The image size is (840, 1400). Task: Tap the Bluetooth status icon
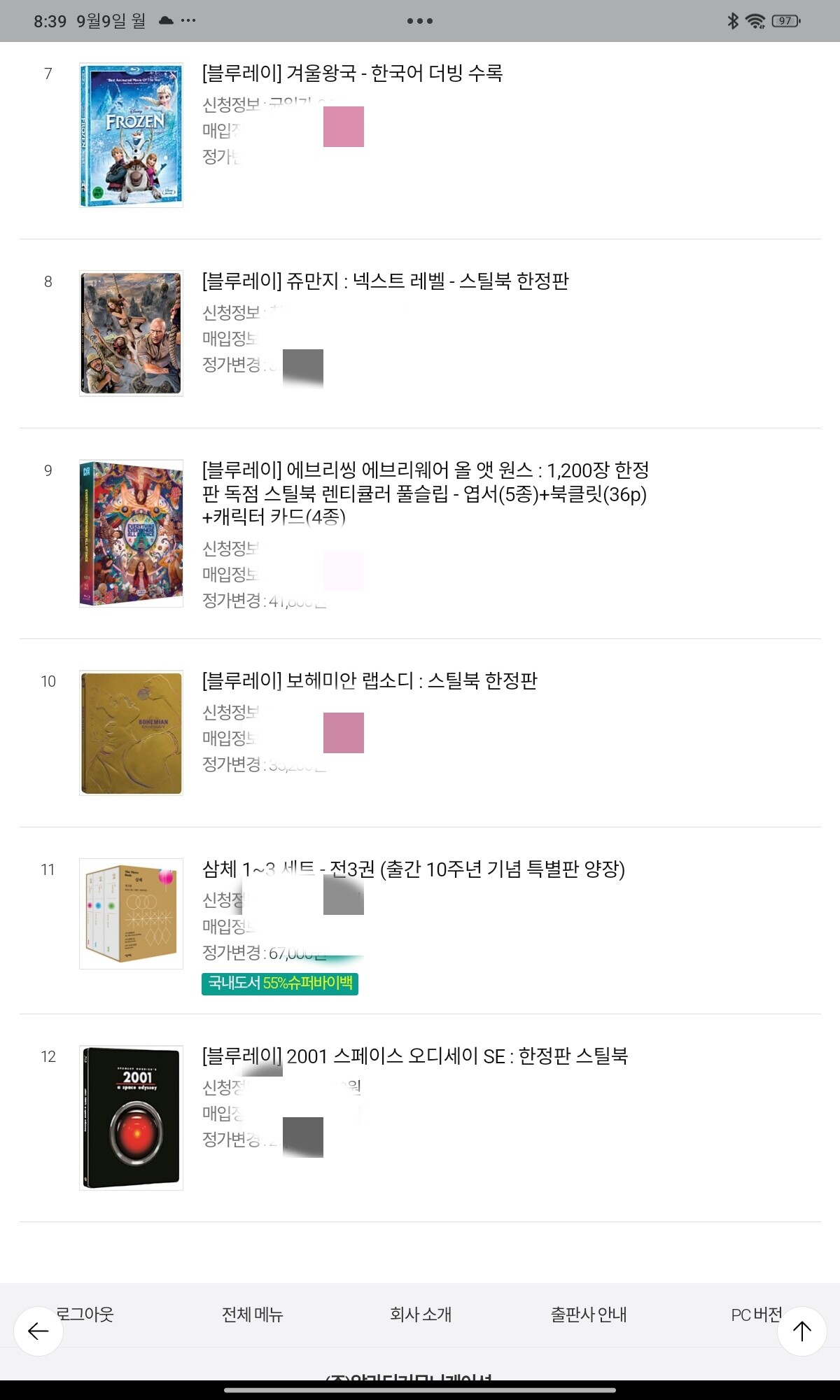click(733, 21)
